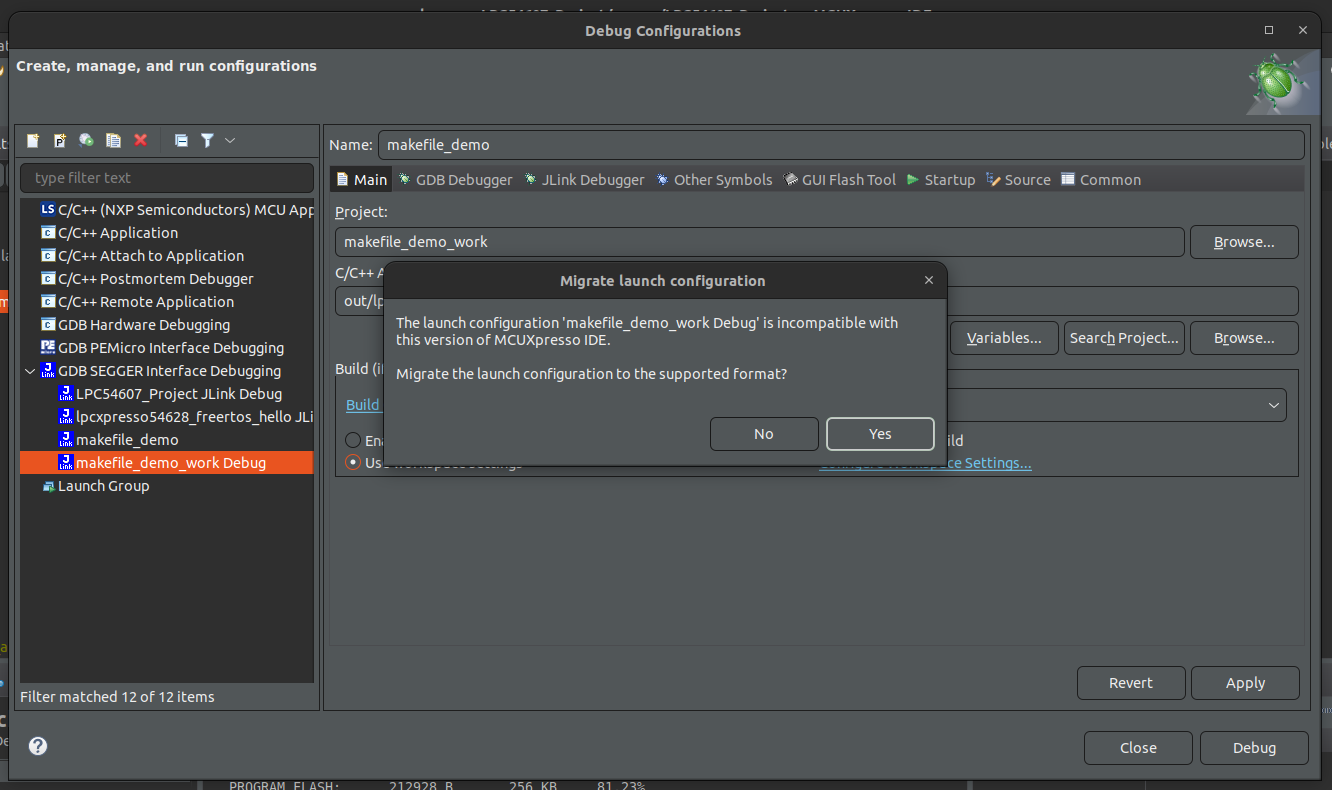
Task: Collapse all launch configuration tree nodes
Action: pos(181,141)
